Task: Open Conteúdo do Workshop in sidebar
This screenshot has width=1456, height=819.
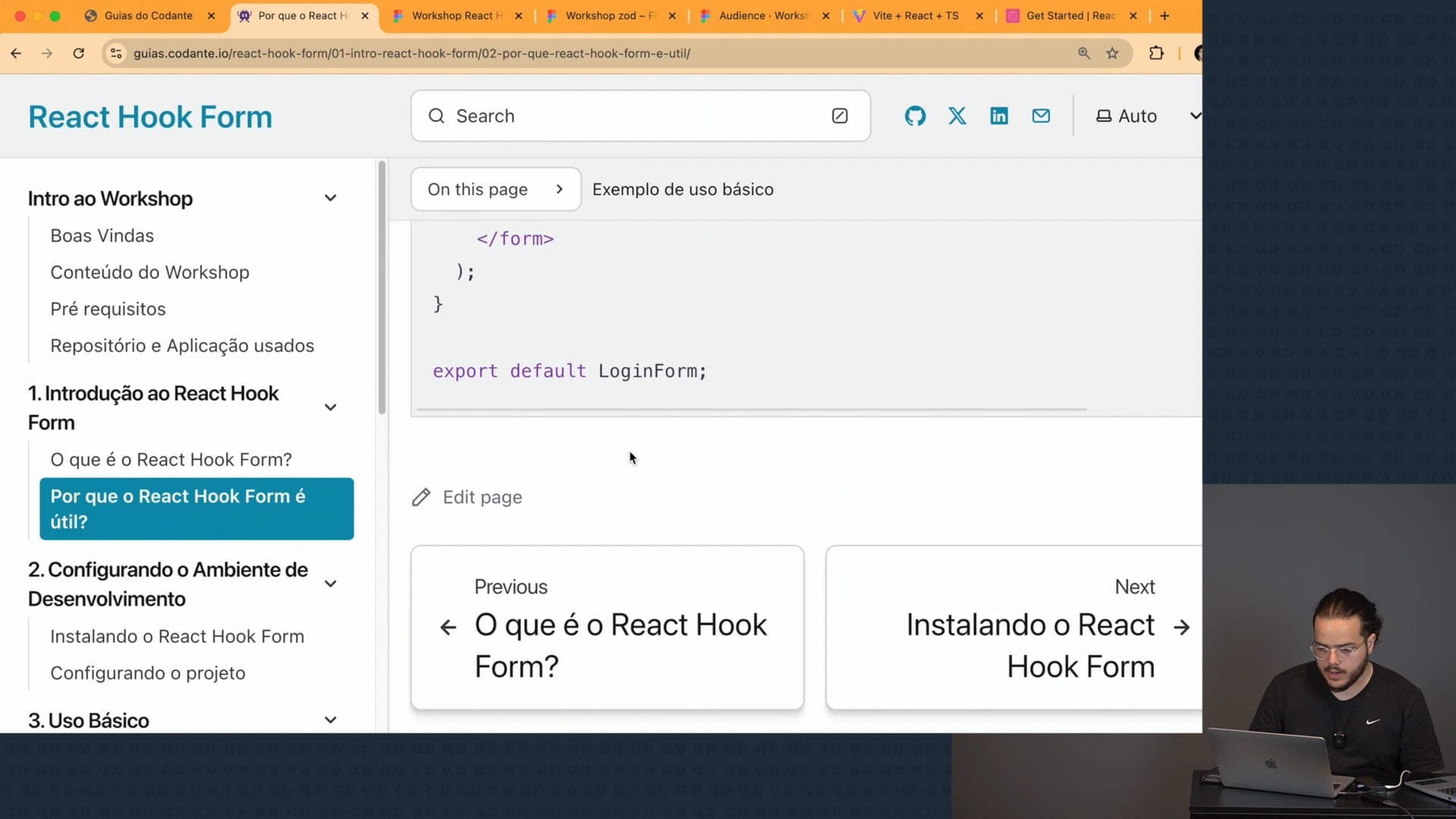Action: [x=150, y=272]
